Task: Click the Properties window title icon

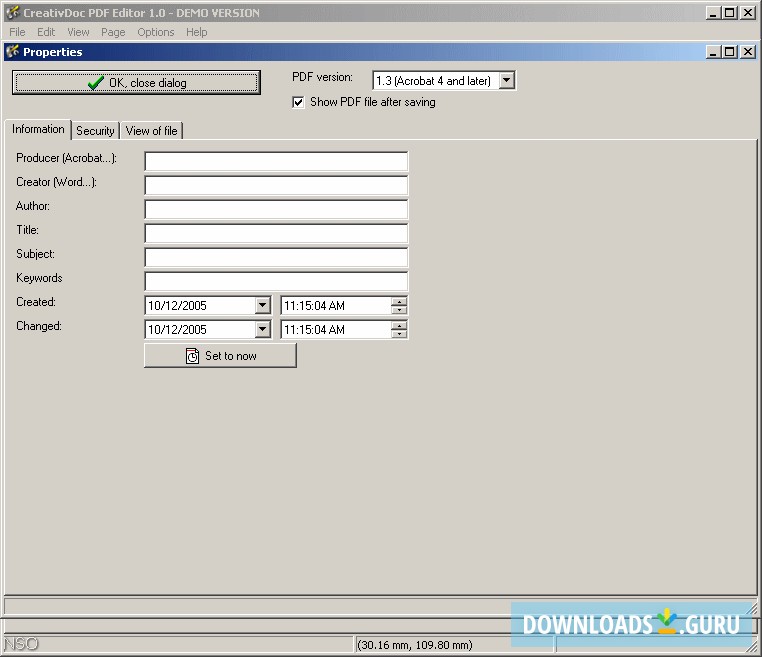Action: (13, 52)
